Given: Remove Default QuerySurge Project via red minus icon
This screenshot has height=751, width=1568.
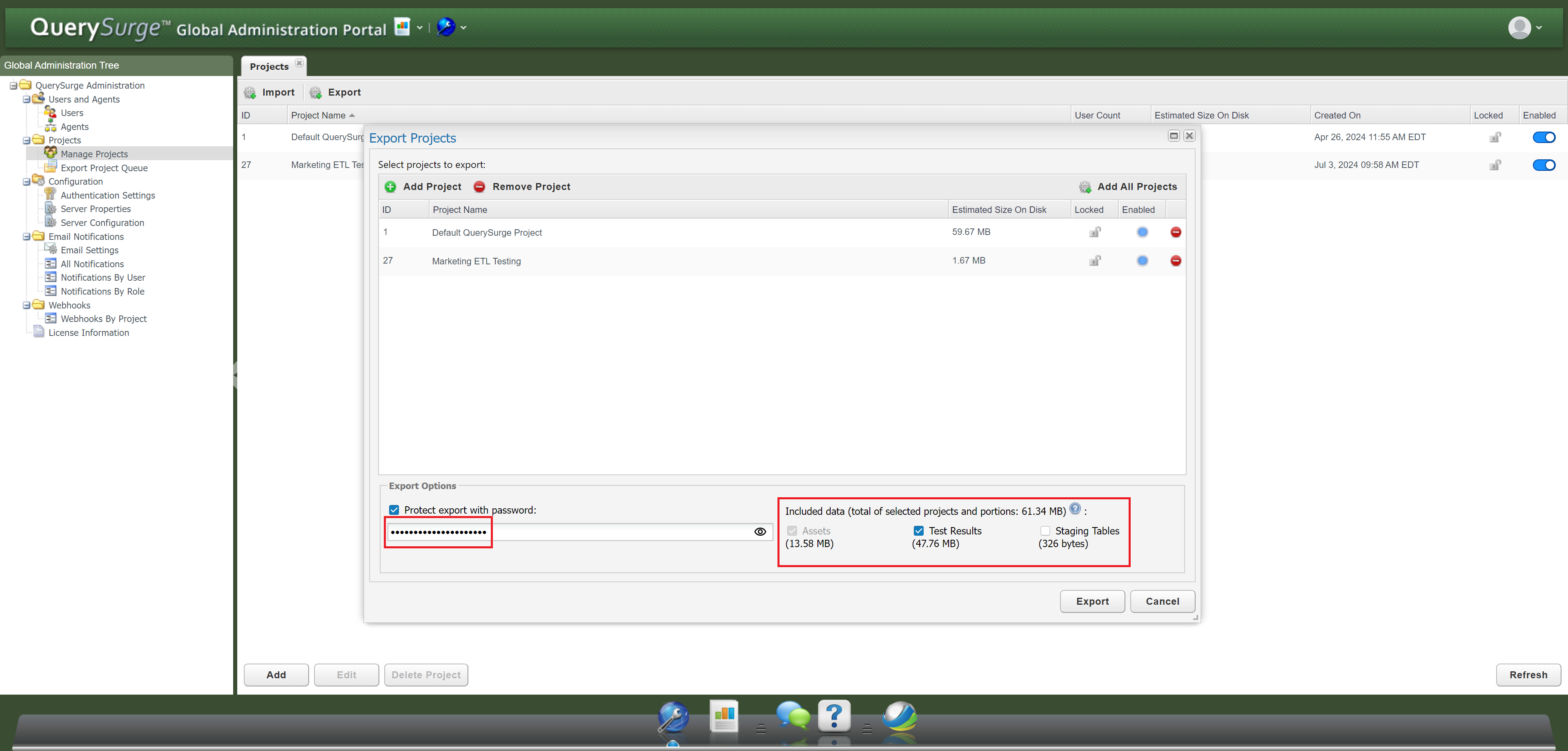Looking at the screenshot, I should pos(1176,232).
